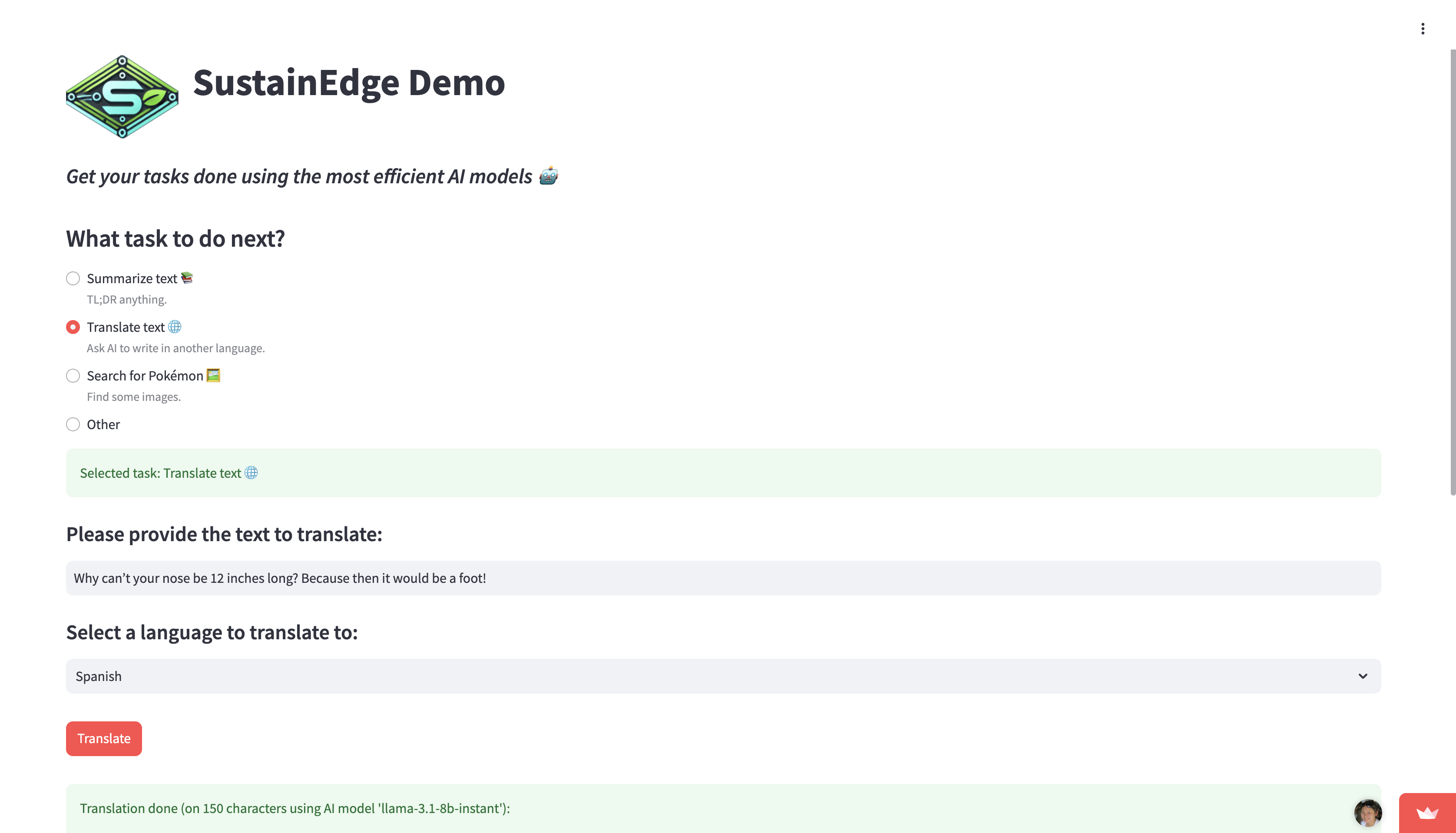The image size is (1456, 833).
Task: Select the Summarize text radio option
Action: coord(73,279)
